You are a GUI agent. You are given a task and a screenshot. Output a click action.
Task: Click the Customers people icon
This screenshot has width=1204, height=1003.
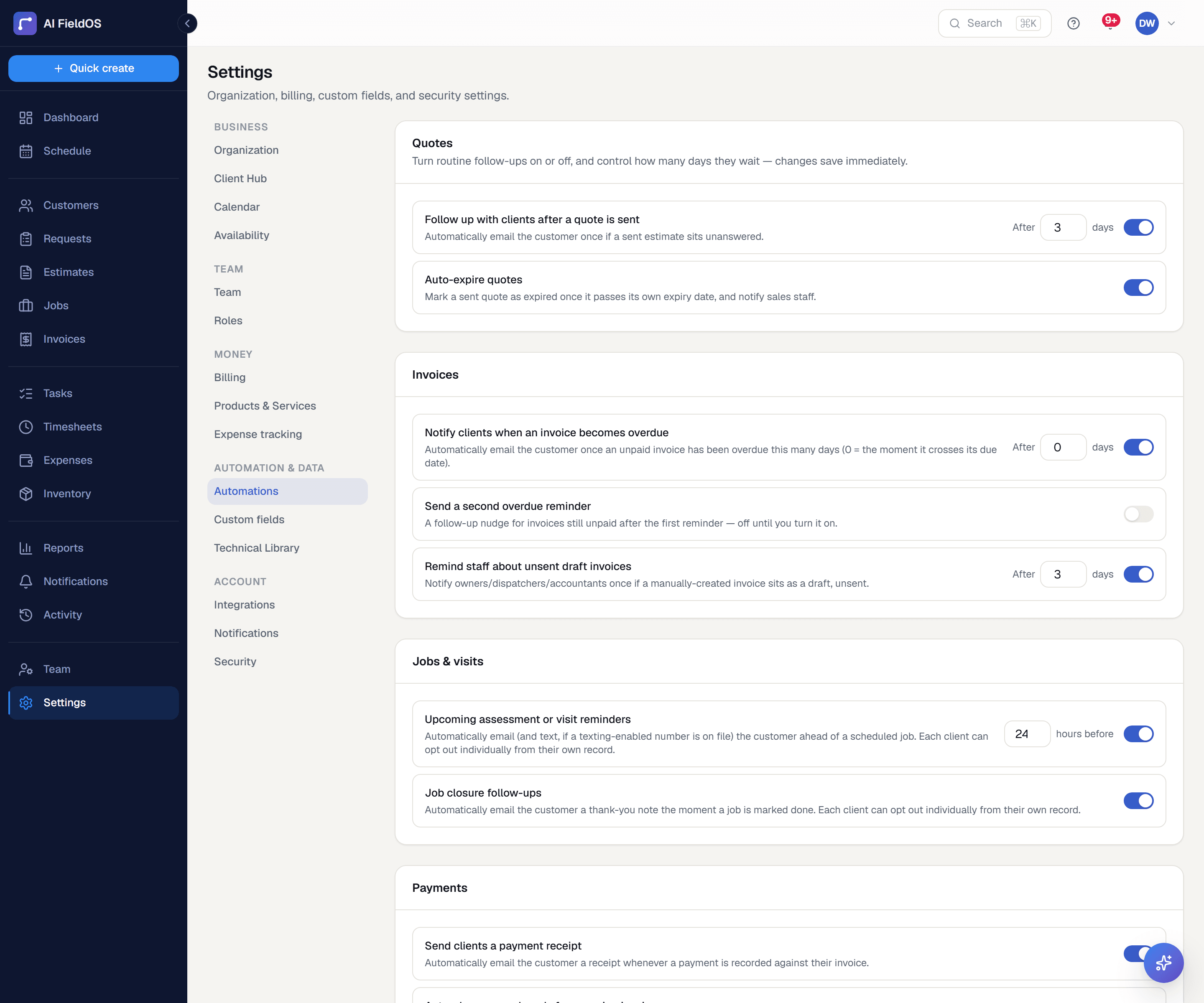26,205
